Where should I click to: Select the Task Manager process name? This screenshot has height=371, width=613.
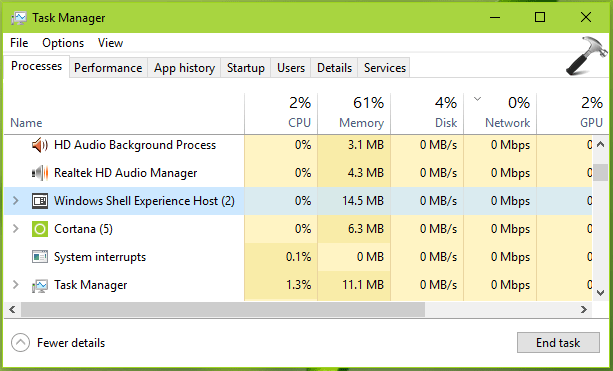coord(90,285)
